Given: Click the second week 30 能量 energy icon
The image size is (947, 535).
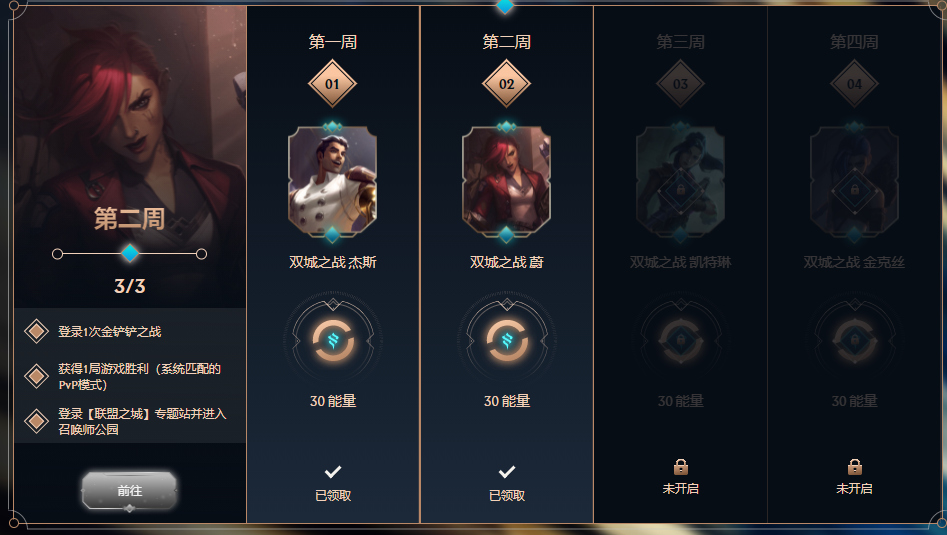Looking at the screenshot, I should 506,341.
